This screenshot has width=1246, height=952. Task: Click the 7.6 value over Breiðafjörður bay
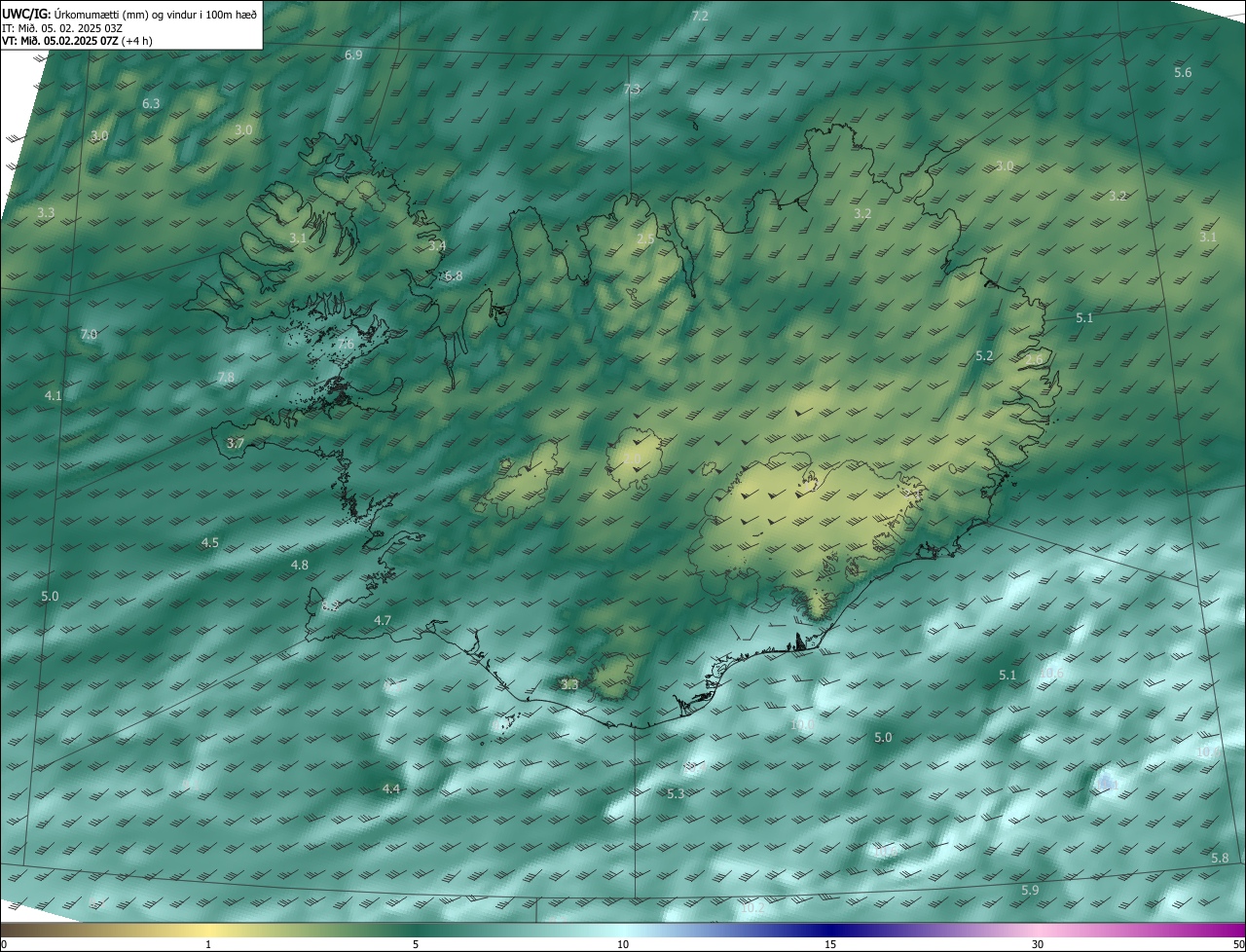click(346, 345)
